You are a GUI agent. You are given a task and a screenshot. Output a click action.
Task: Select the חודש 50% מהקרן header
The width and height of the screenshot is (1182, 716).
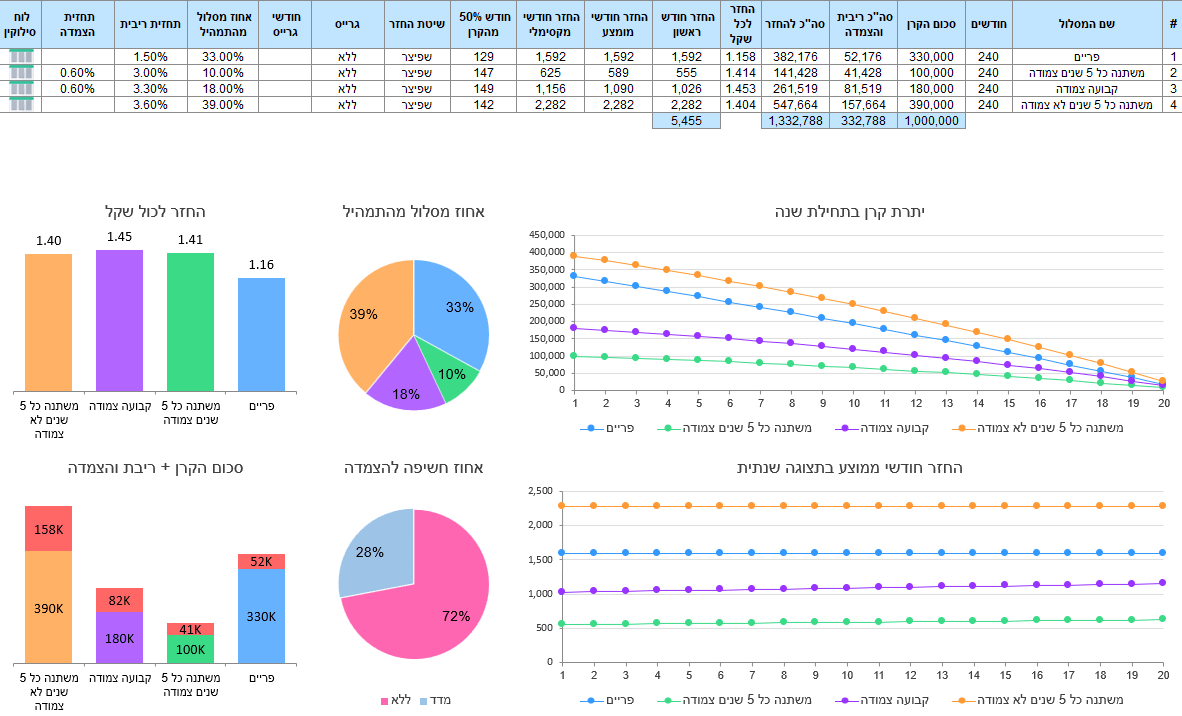click(x=484, y=24)
